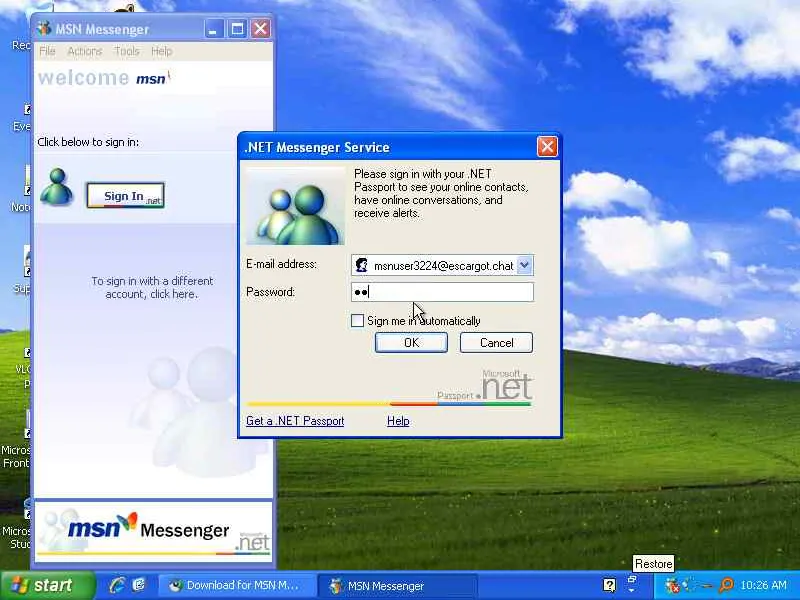Close the .NET Messenger Service dialog
The width and height of the screenshot is (800, 600).
(x=547, y=147)
